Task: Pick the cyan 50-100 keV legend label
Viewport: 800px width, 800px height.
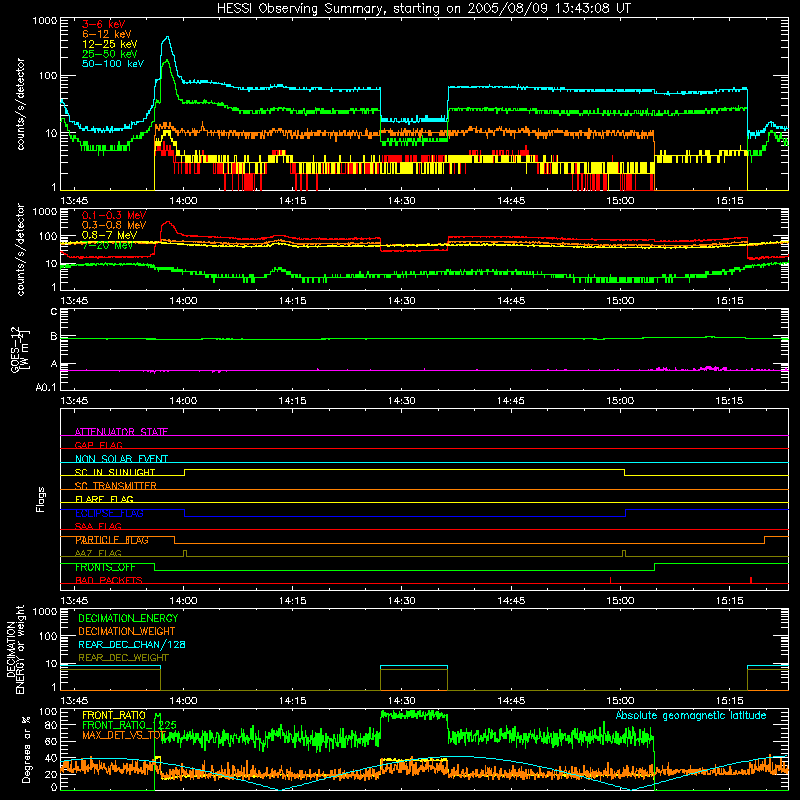Action: (113, 64)
